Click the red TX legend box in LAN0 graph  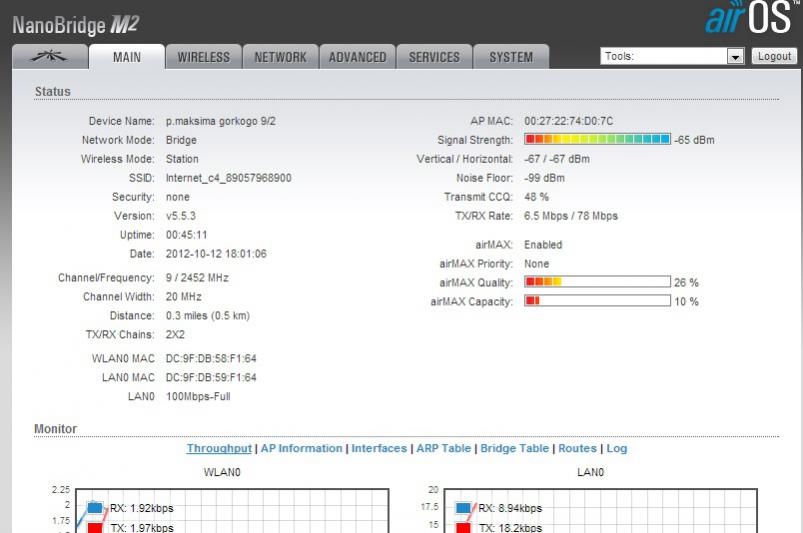pyautogui.click(x=463, y=527)
